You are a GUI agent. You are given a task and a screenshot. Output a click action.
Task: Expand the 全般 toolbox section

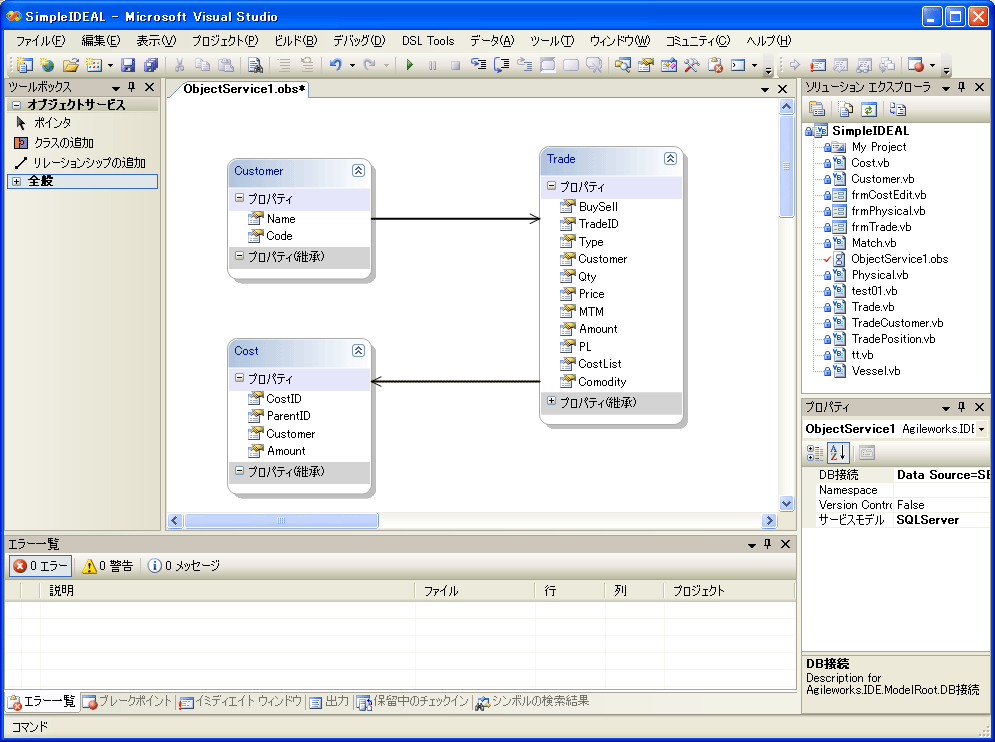(16, 181)
